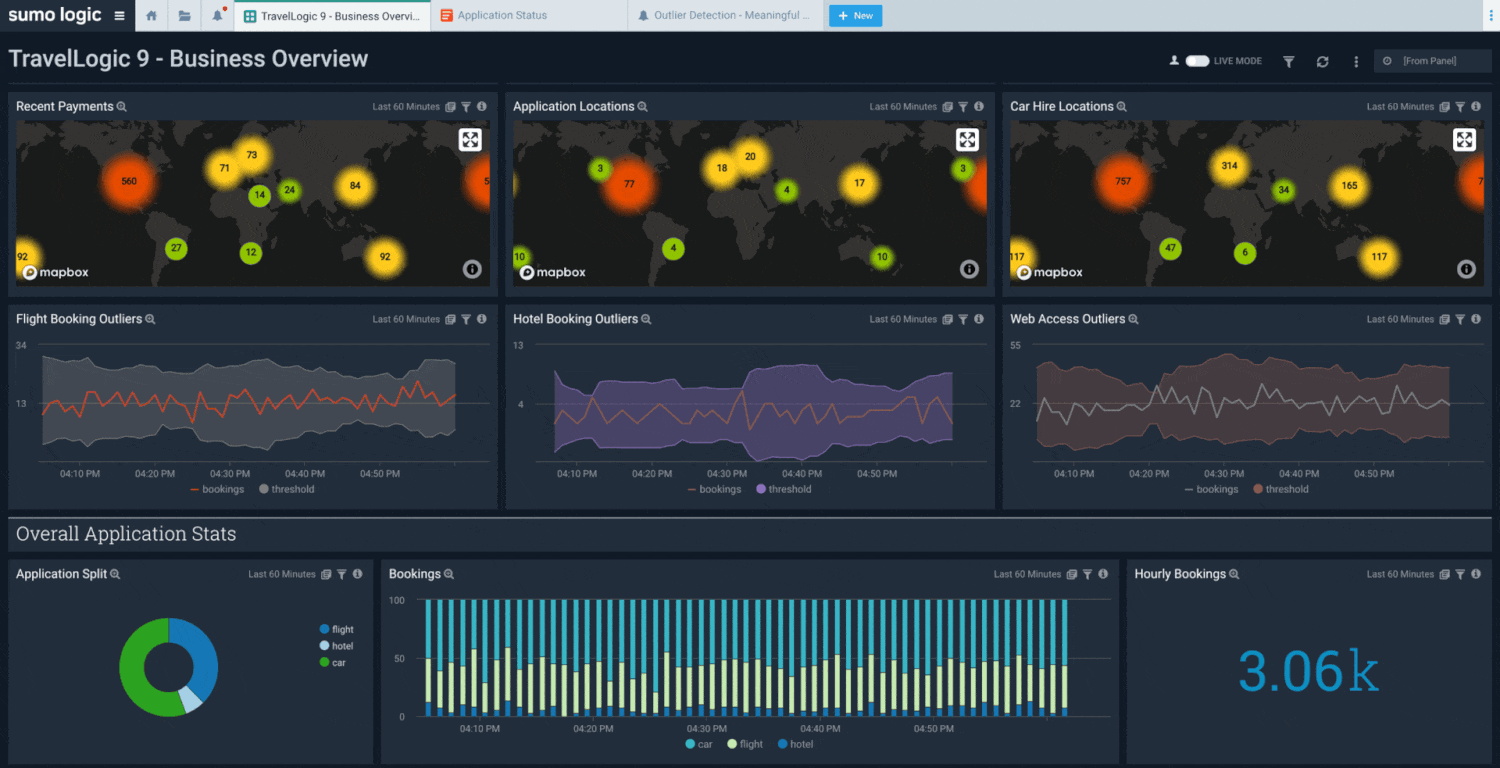
Task: Toggle car slice in Application Split legend
Action: tap(333, 663)
